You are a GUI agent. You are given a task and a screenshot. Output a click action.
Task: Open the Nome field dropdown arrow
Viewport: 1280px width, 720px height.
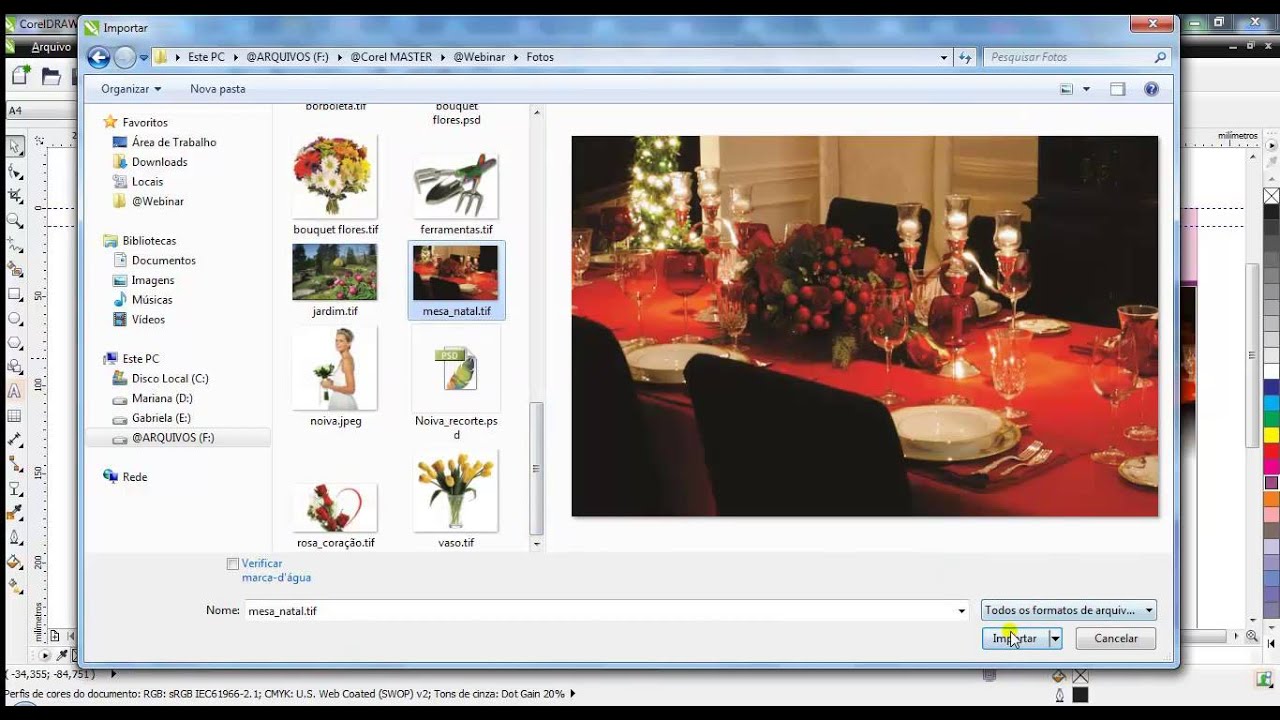962,610
